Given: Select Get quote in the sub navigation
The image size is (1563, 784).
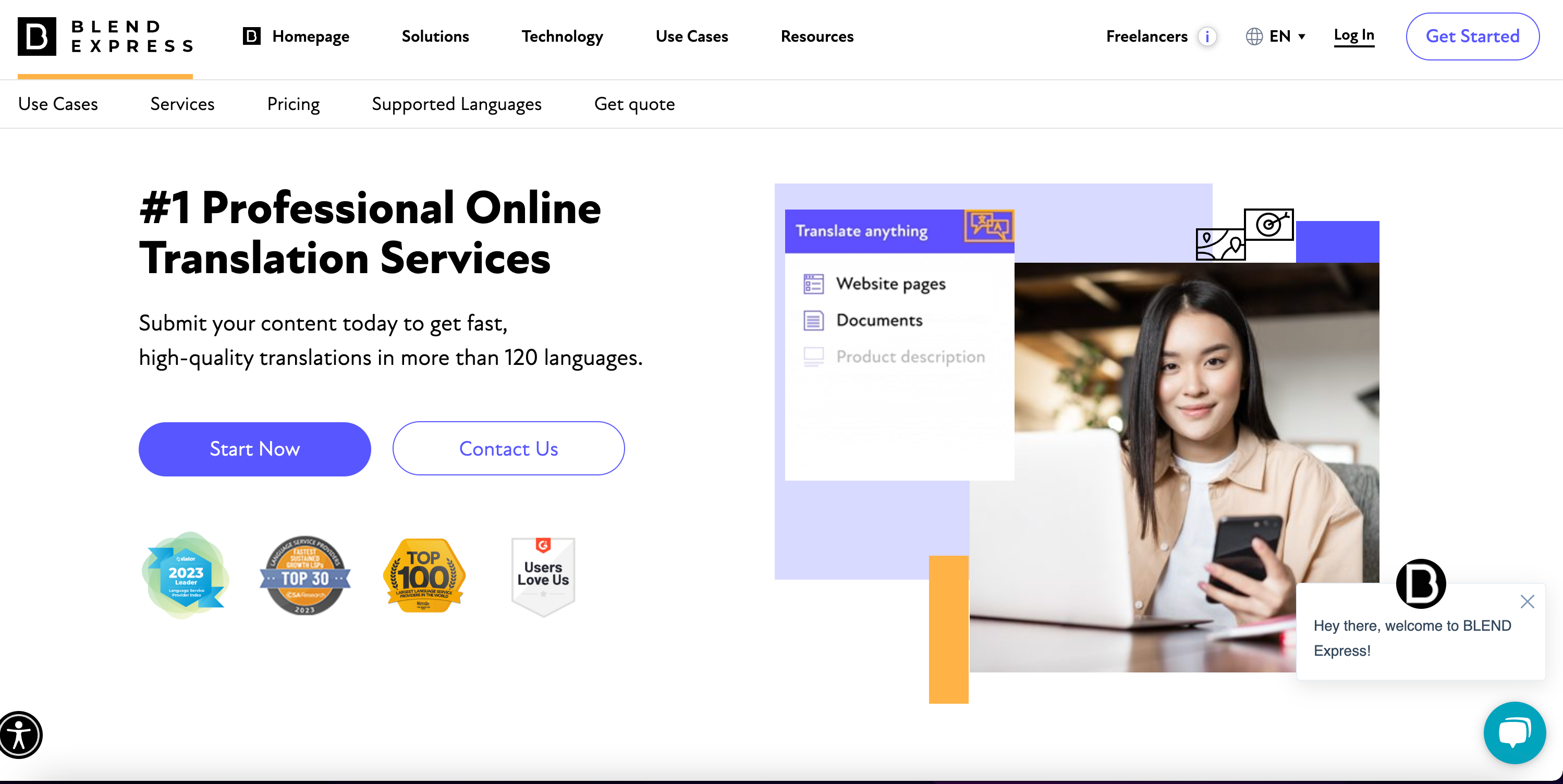Looking at the screenshot, I should 634,104.
